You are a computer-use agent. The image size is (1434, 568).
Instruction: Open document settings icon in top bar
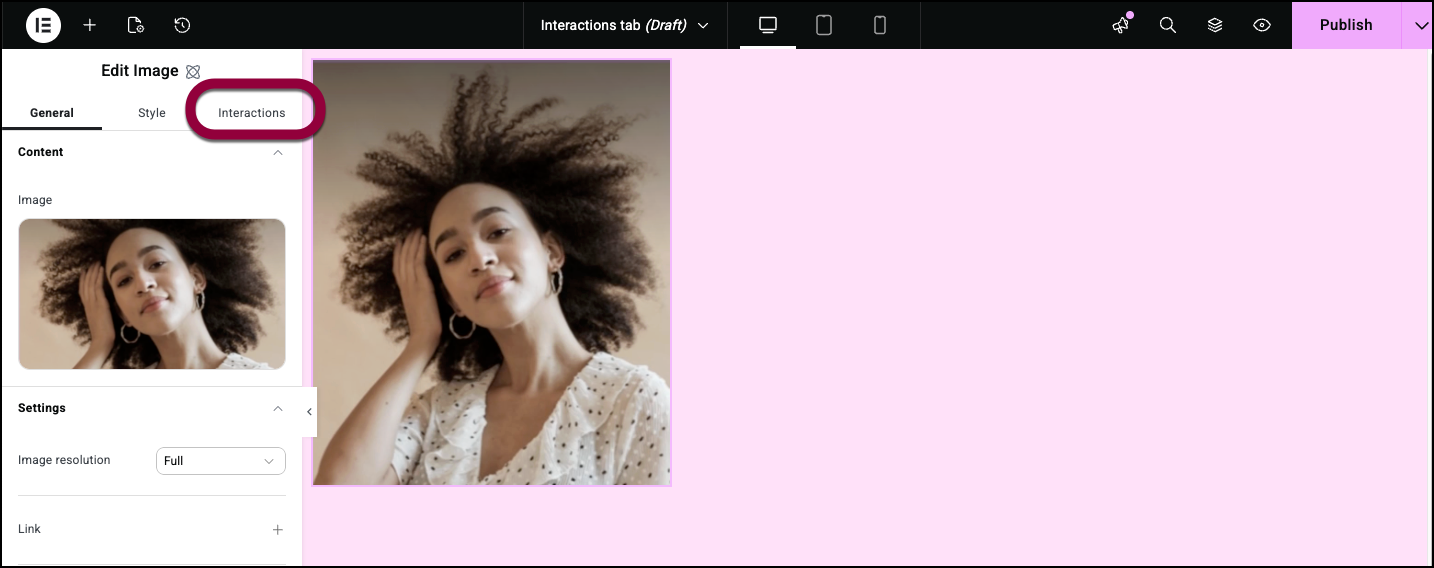click(x=136, y=25)
